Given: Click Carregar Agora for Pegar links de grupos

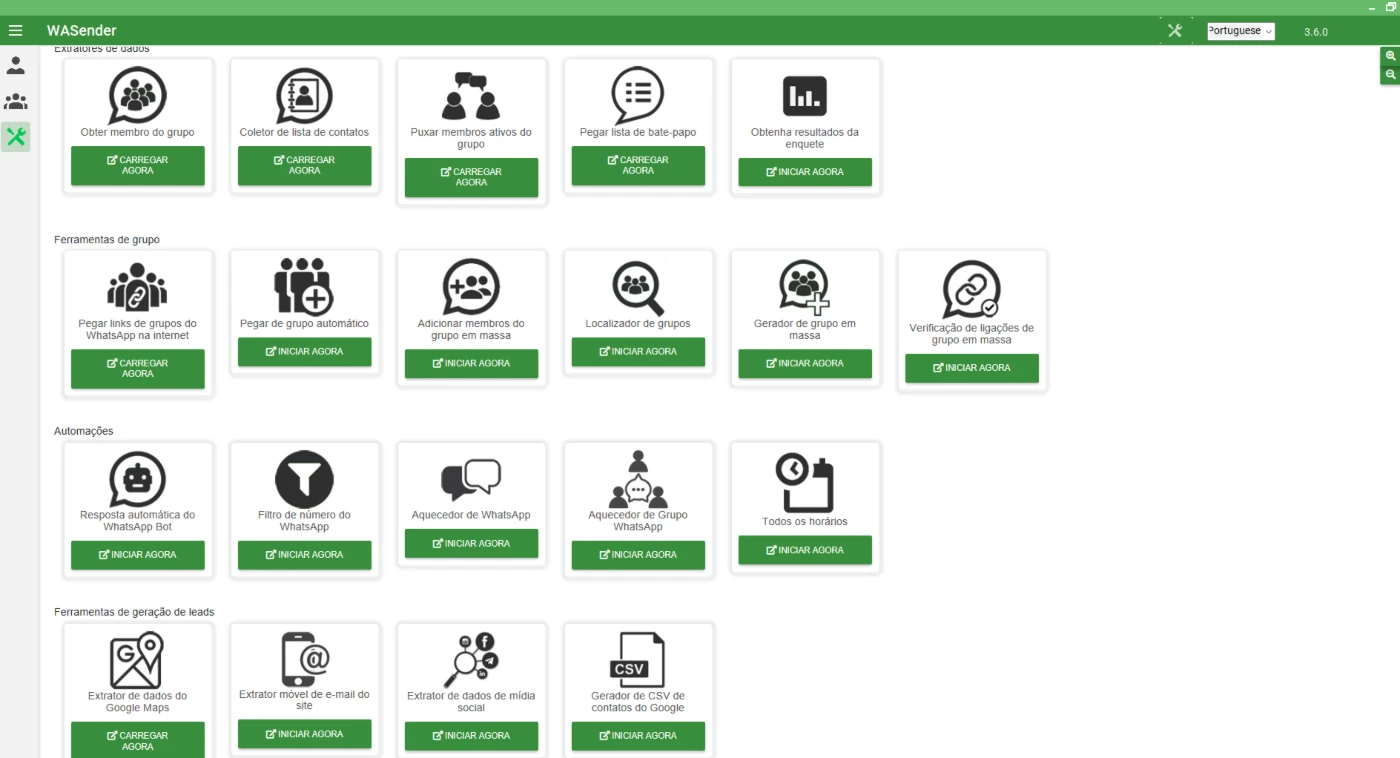Looking at the screenshot, I should click(137, 369).
